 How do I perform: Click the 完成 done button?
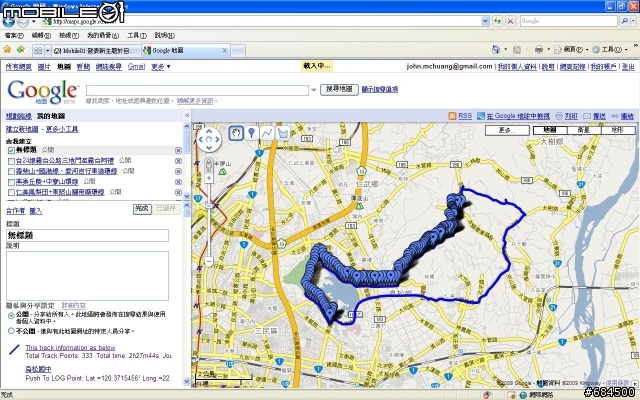click(x=142, y=209)
